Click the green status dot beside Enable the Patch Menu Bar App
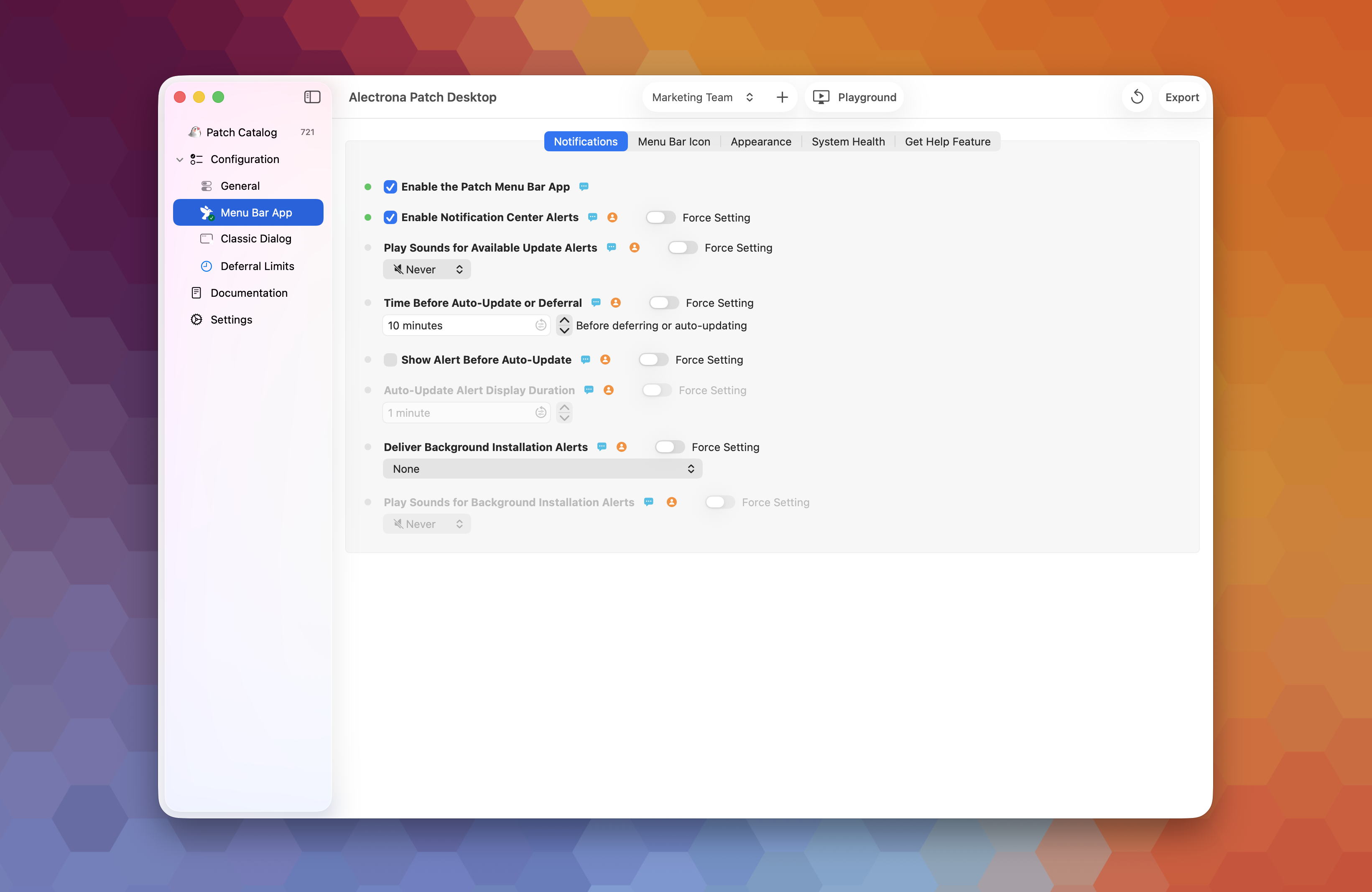This screenshot has width=1372, height=892. coord(368,187)
